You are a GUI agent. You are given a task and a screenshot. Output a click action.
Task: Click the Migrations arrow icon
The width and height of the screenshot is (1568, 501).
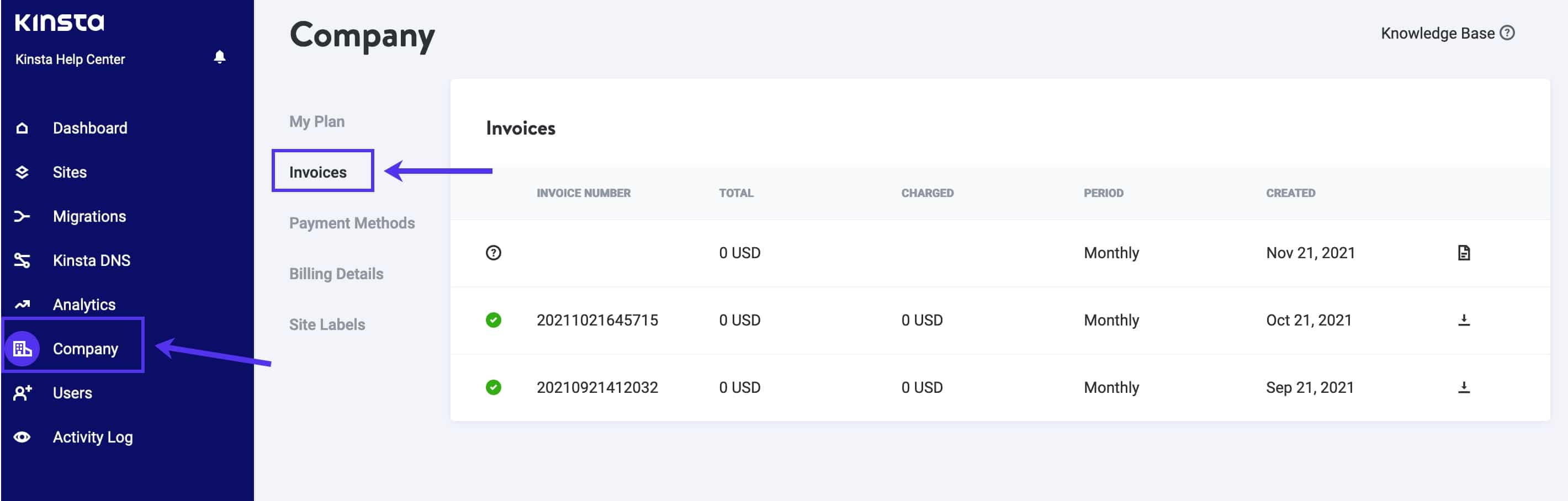pos(22,216)
